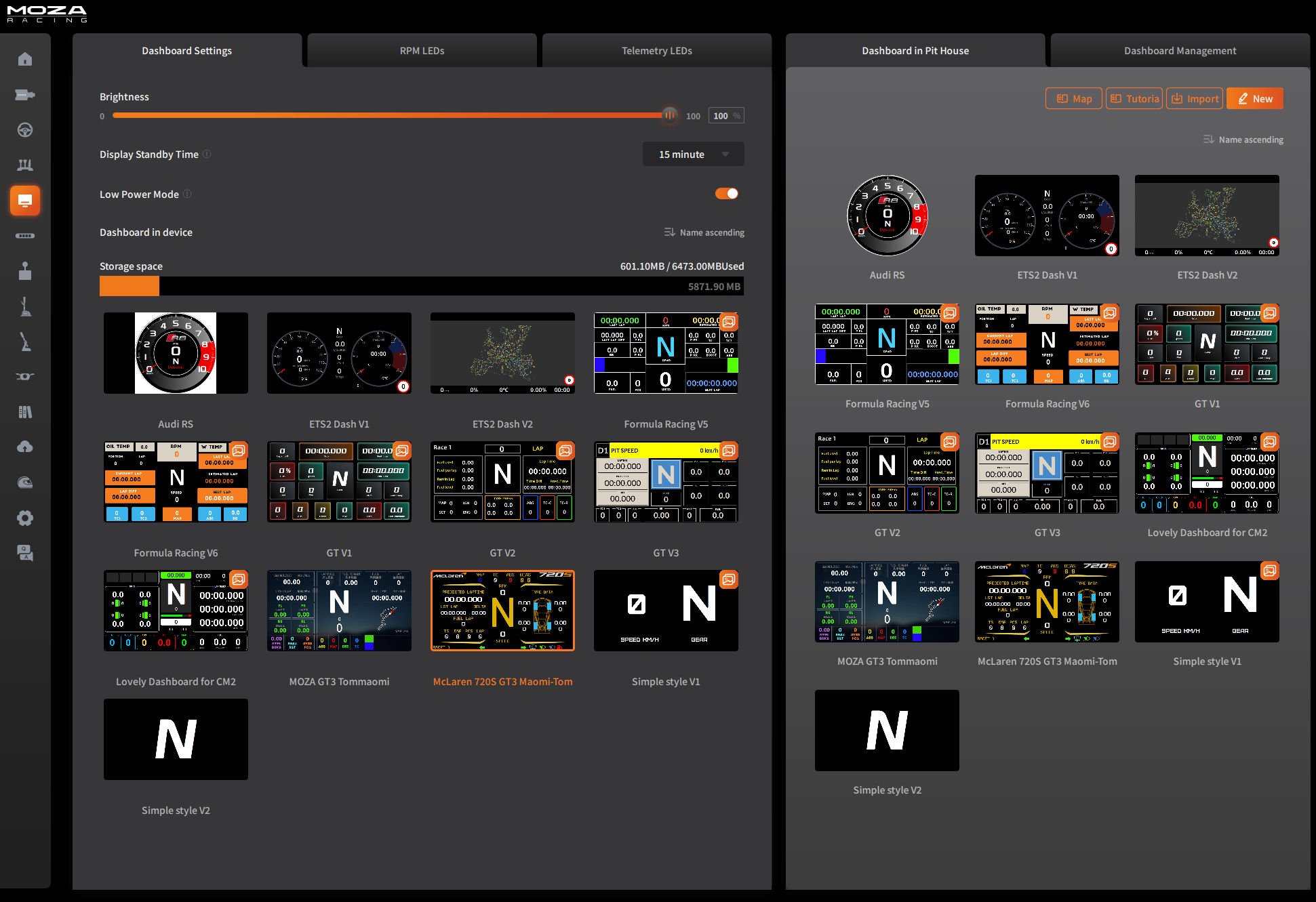Open the Home page in sidebar
Viewport: 1316px width, 902px height.
25,59
